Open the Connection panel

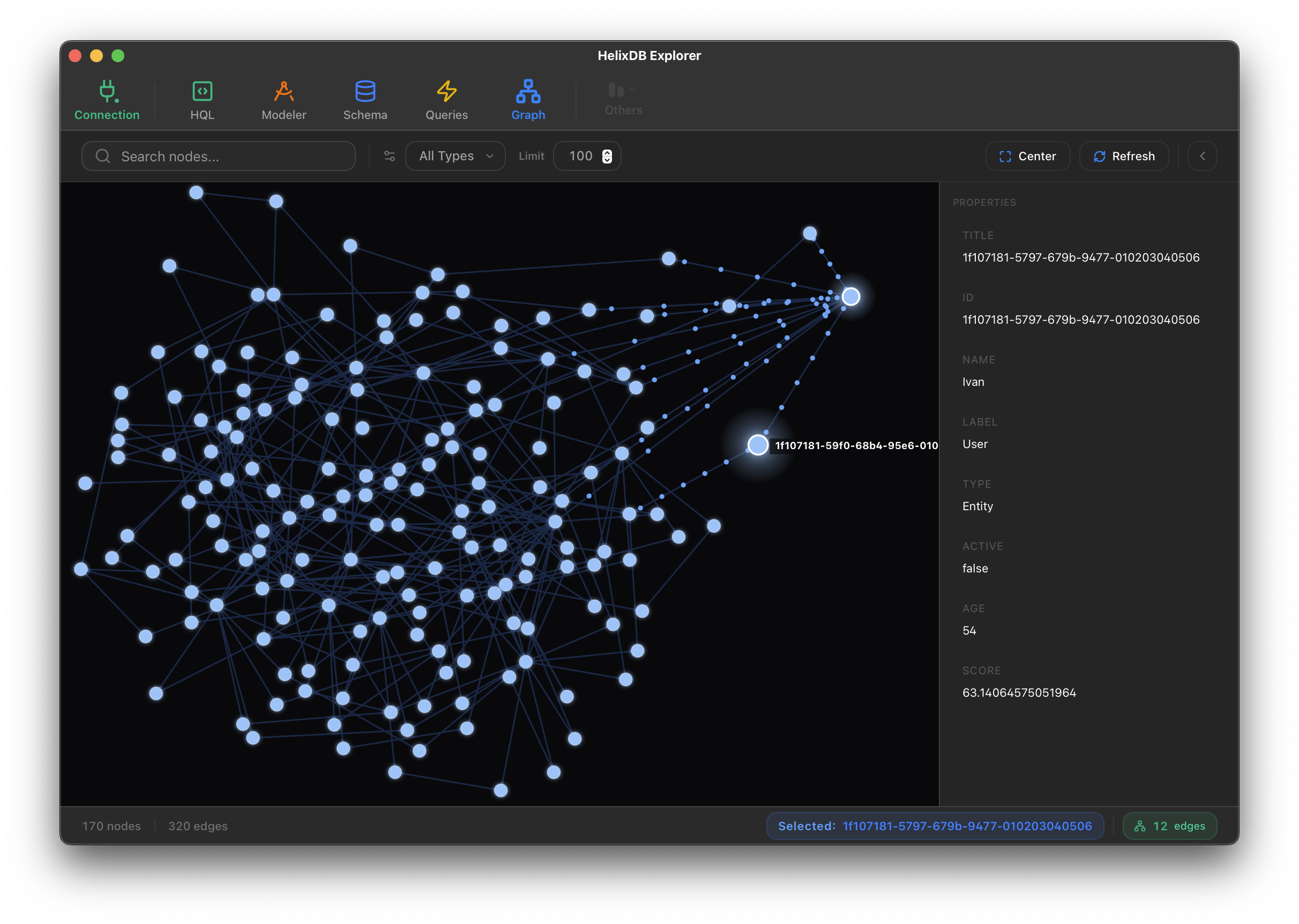click(x=107, y=100)
